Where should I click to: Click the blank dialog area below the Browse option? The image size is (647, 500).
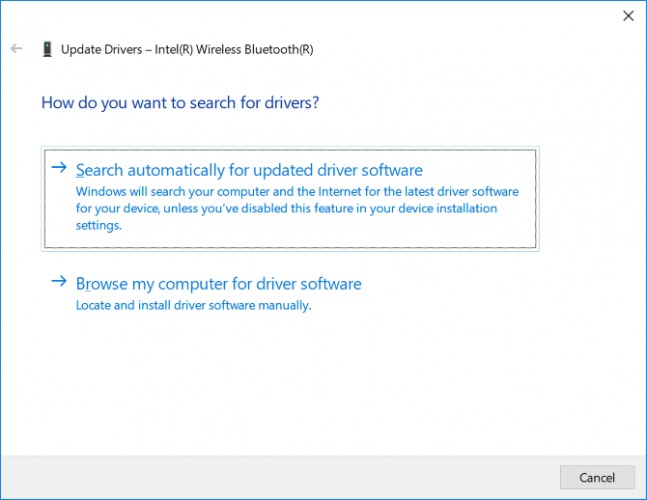[x=320, y=390]
